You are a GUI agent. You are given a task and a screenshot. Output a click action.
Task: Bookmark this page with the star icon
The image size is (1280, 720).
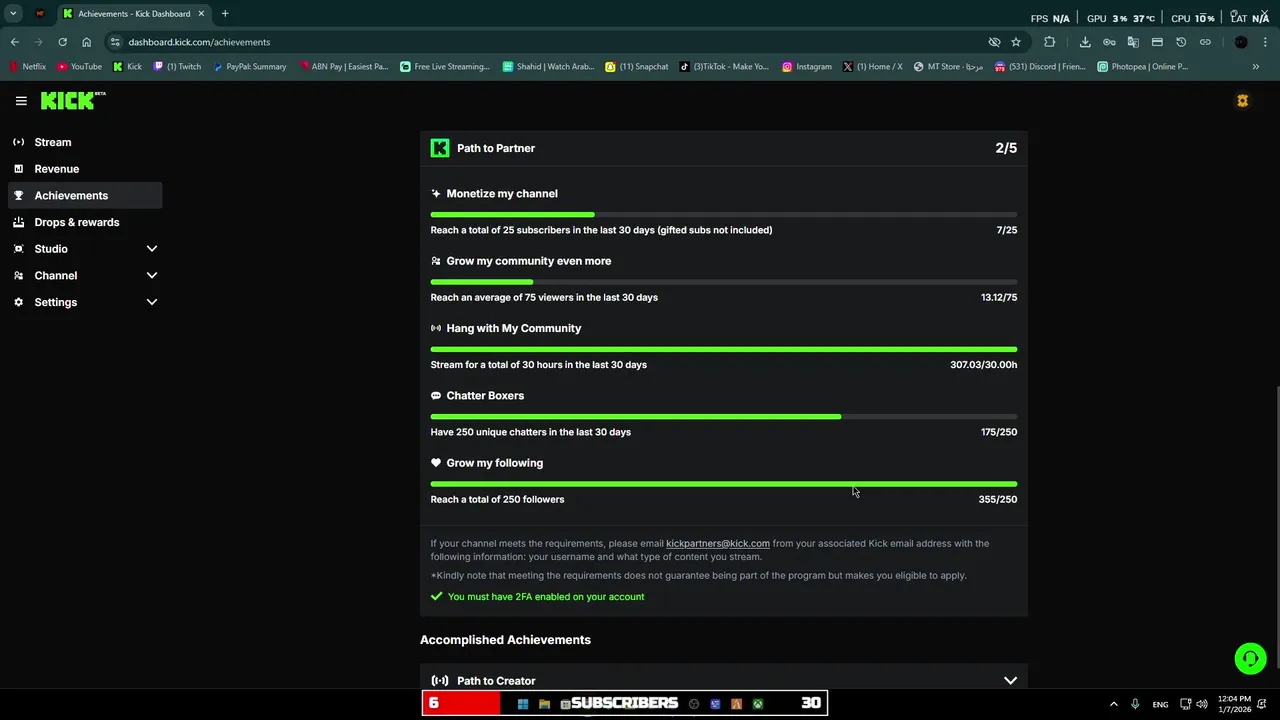pos(1016,42)
